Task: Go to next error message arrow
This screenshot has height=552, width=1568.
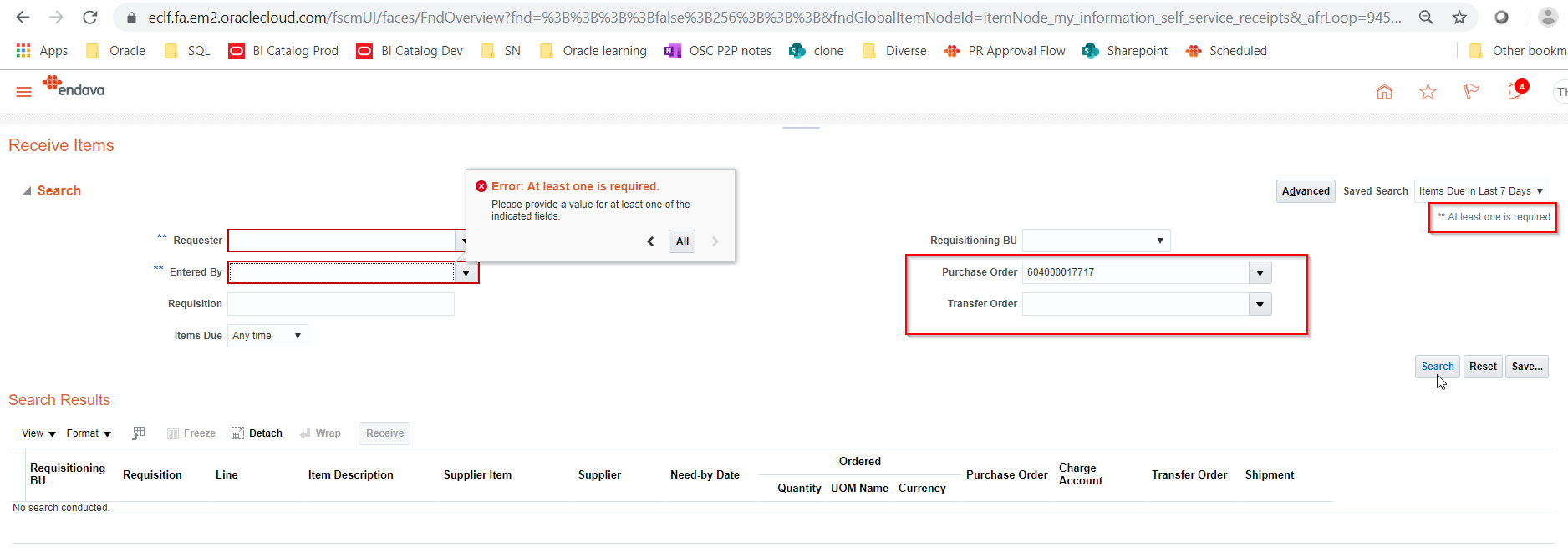Action: coord(715,241)
